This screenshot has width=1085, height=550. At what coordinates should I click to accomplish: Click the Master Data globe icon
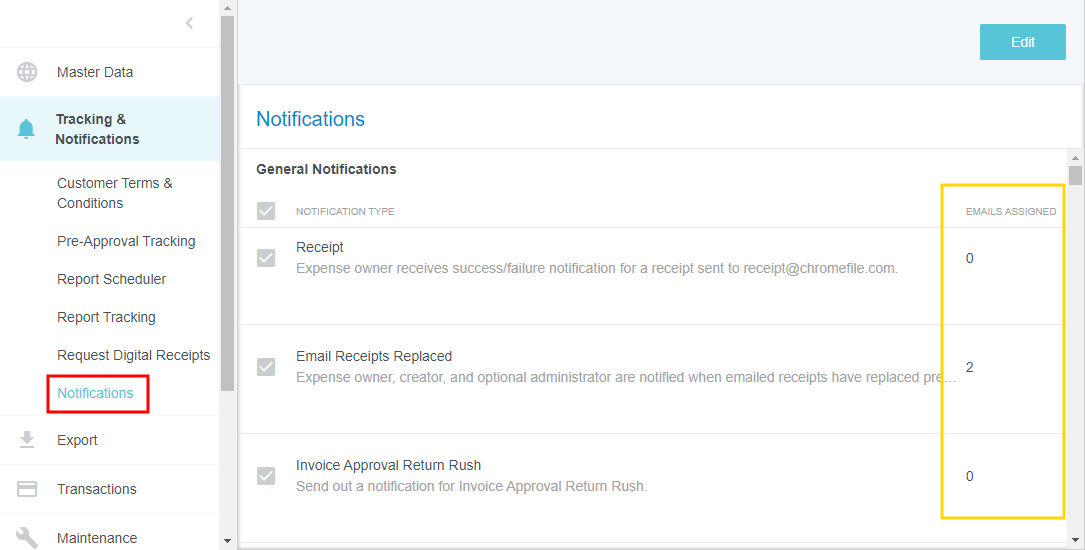(x=27, y=72)
